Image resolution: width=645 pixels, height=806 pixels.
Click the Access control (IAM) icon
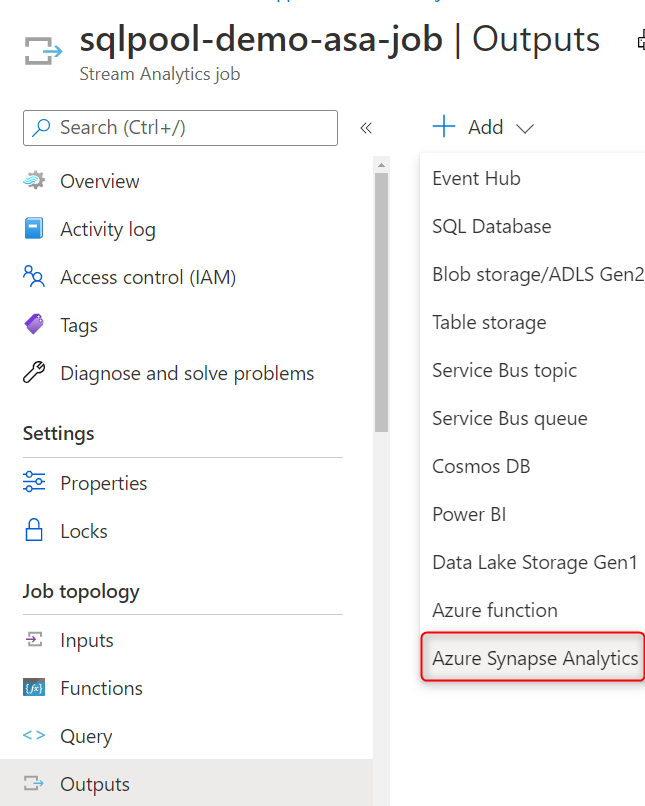34,277
